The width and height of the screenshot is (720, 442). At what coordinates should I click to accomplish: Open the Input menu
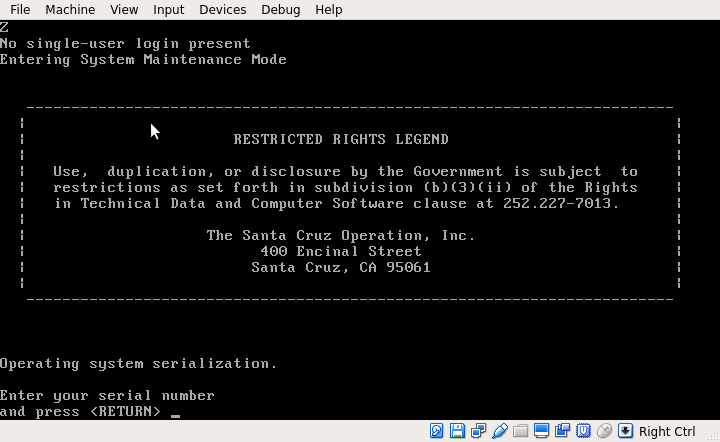pos(168,9)
